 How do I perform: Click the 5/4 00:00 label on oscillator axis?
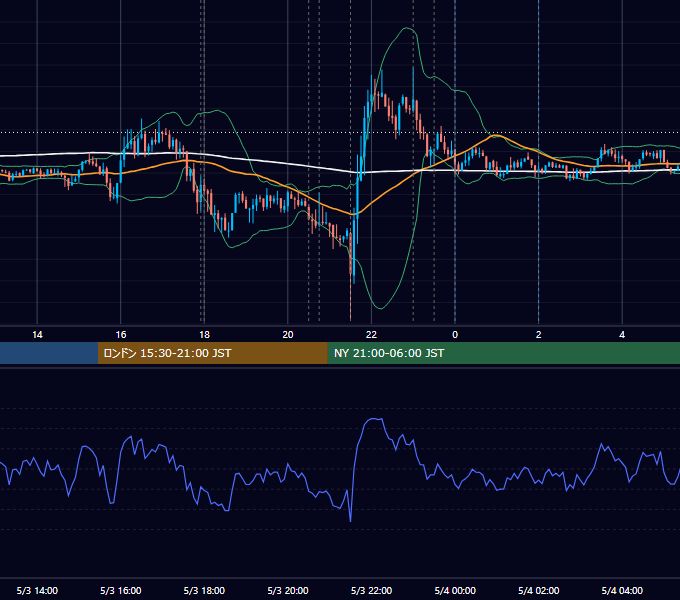point(455,590)
